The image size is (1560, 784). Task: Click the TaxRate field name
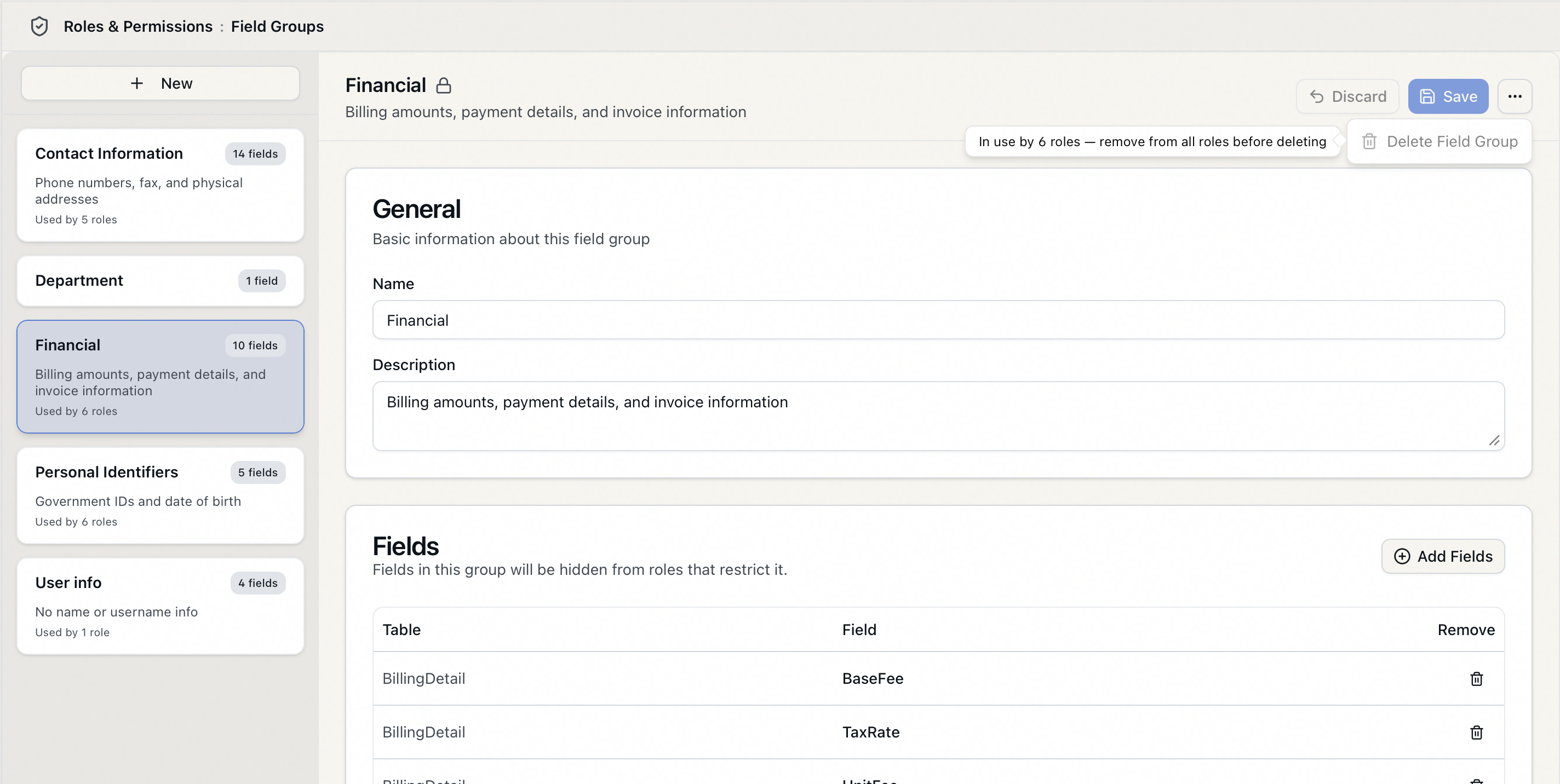pos(871,733)
